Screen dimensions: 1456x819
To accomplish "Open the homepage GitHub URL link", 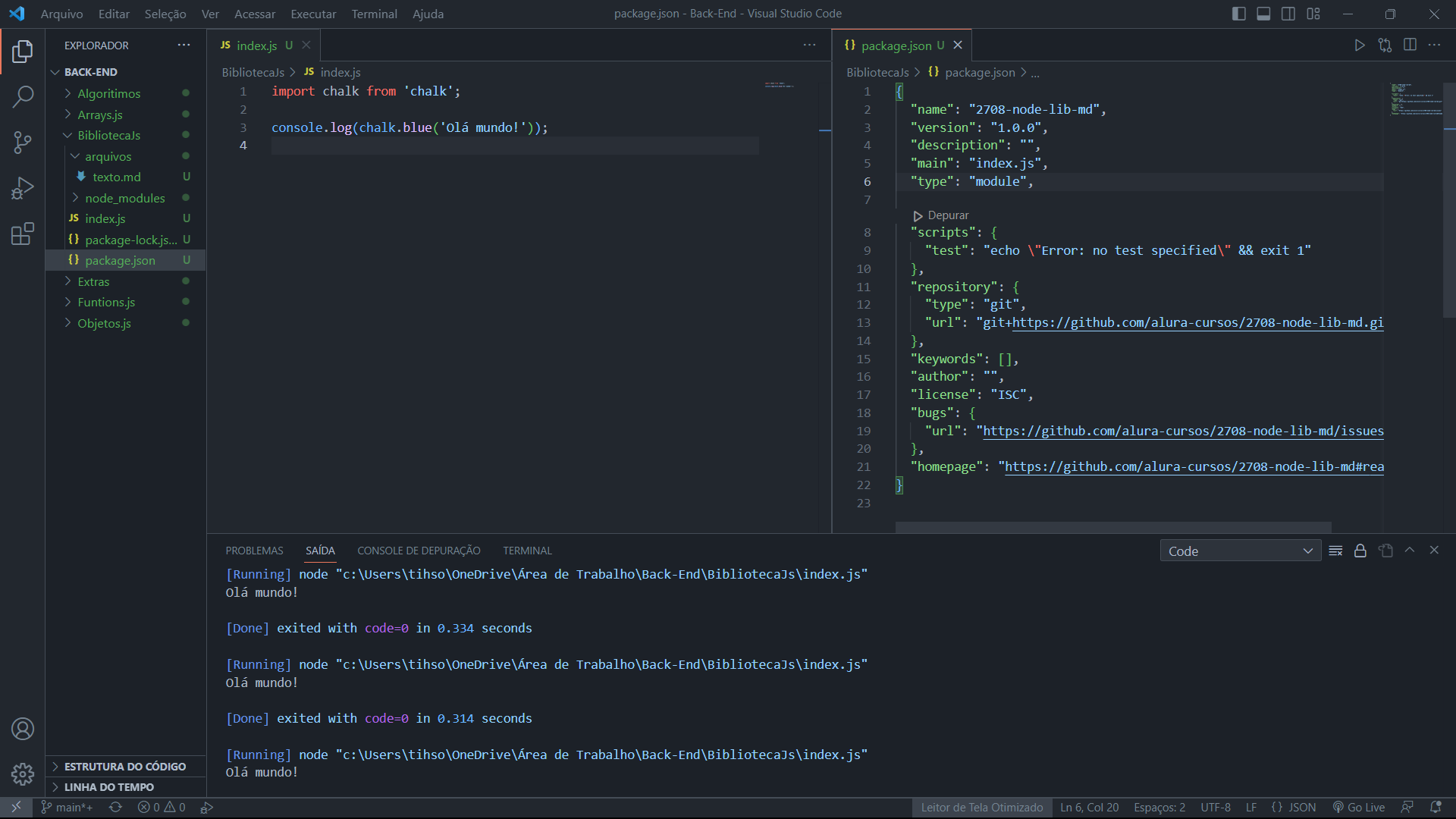I will pos(1194,466).
